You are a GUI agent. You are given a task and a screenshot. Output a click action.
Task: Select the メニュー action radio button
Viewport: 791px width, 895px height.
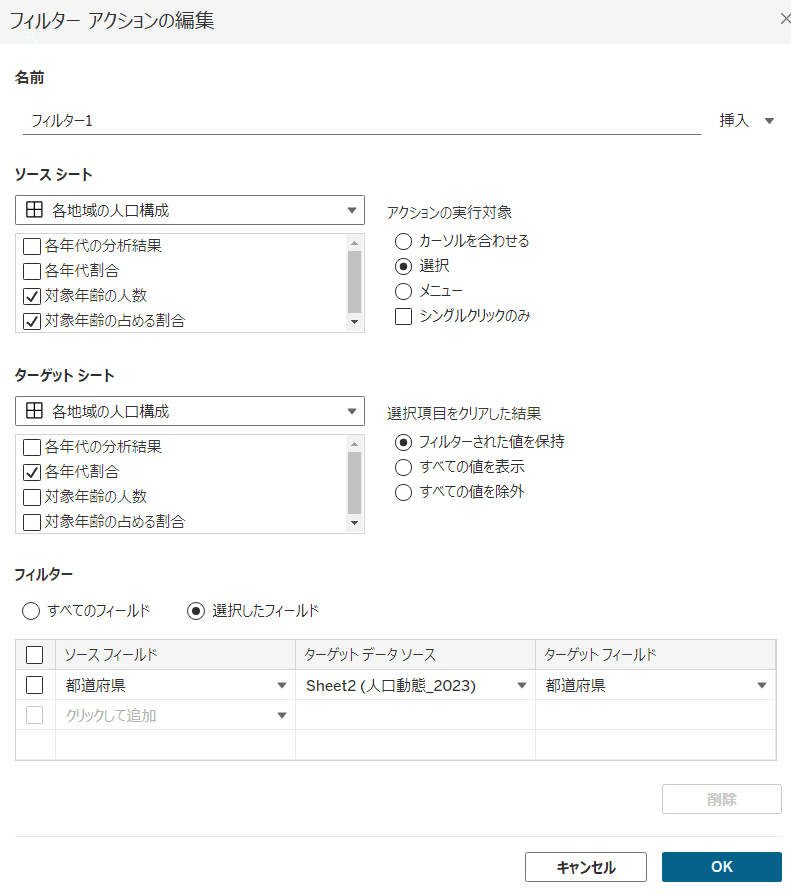pyautogui.click(x=403, y=291)
